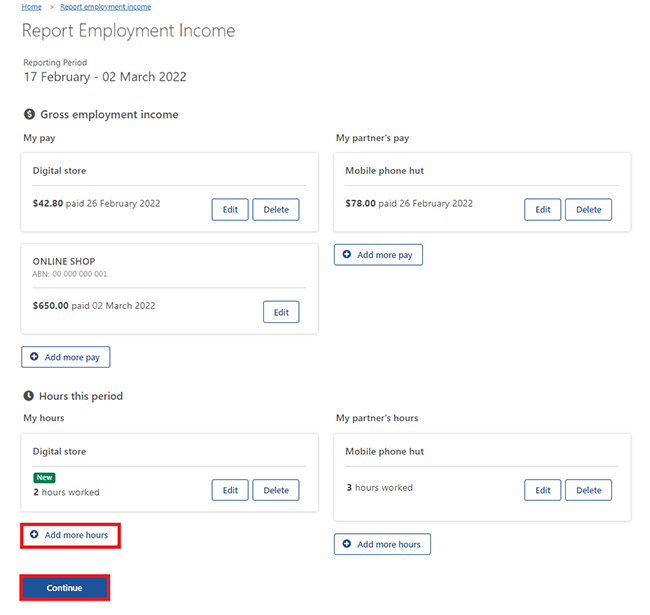Add more hours under My hours
This screenshot has width=650, height=615.
70,535
